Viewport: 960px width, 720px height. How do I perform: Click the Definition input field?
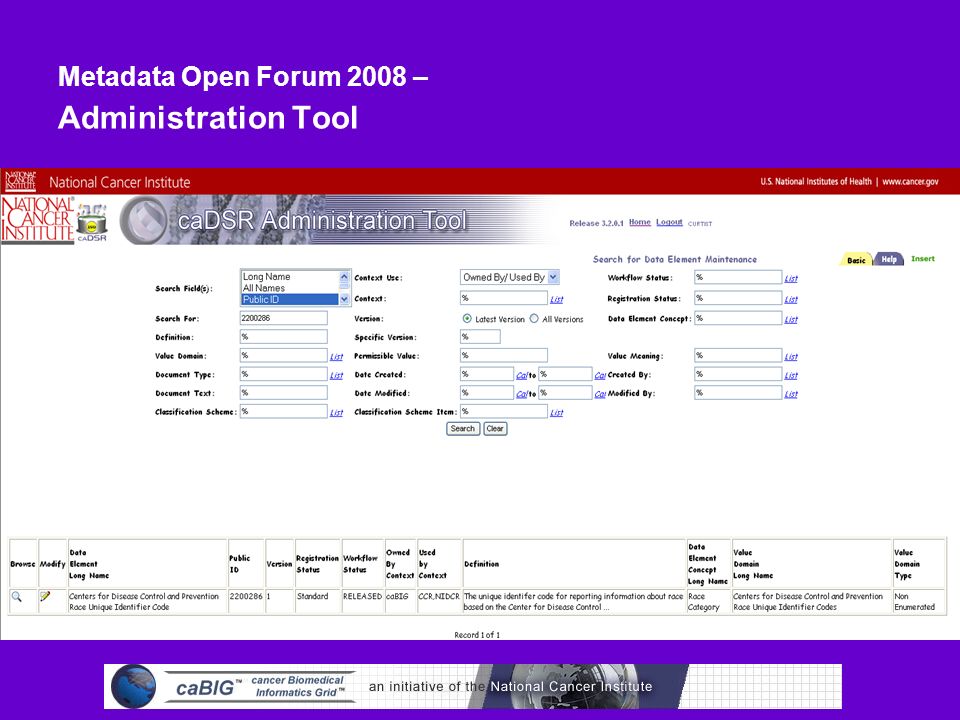click(x=283, y=337)
